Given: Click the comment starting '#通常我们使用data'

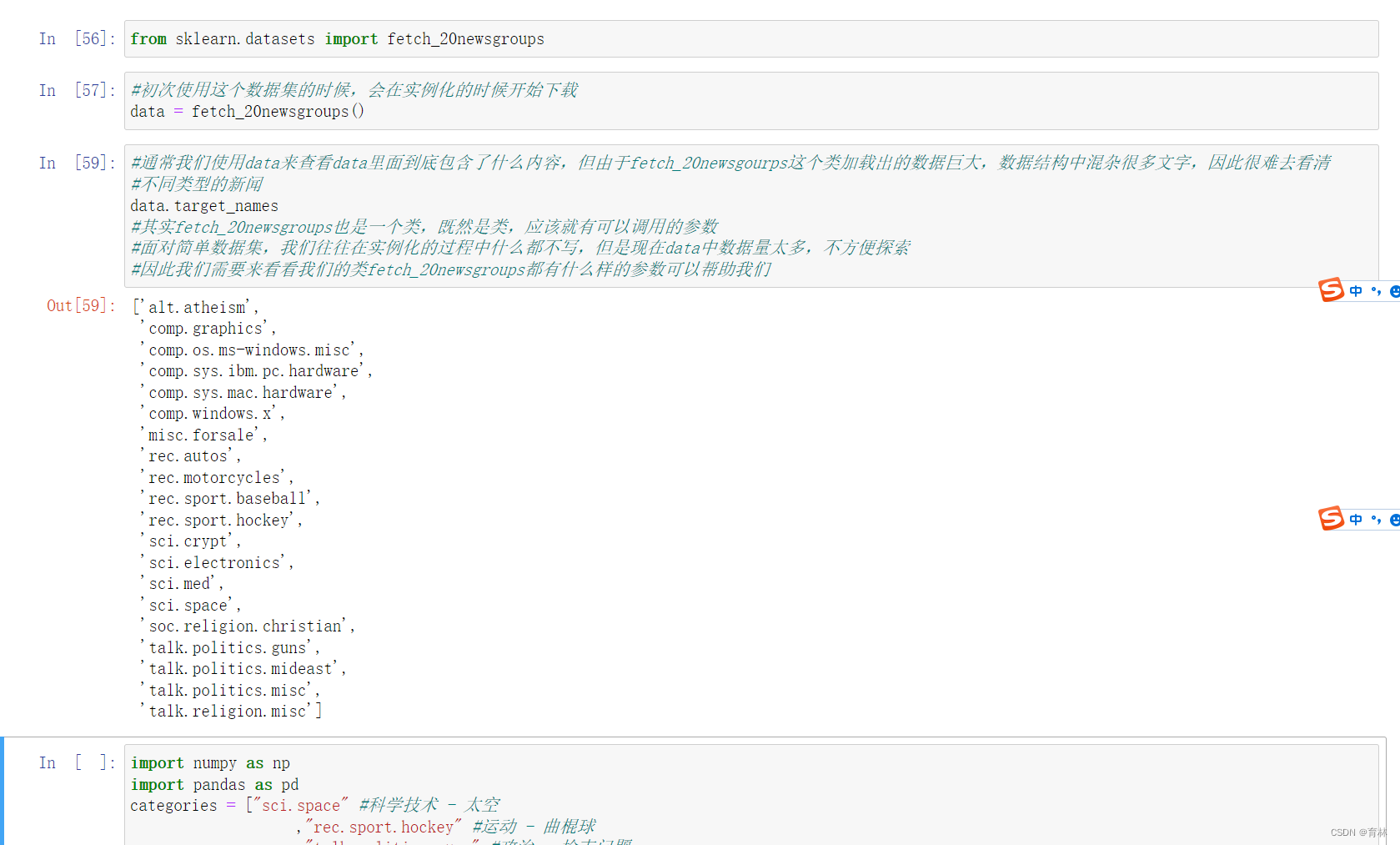Looking at the screenshot, I should 730,163.
